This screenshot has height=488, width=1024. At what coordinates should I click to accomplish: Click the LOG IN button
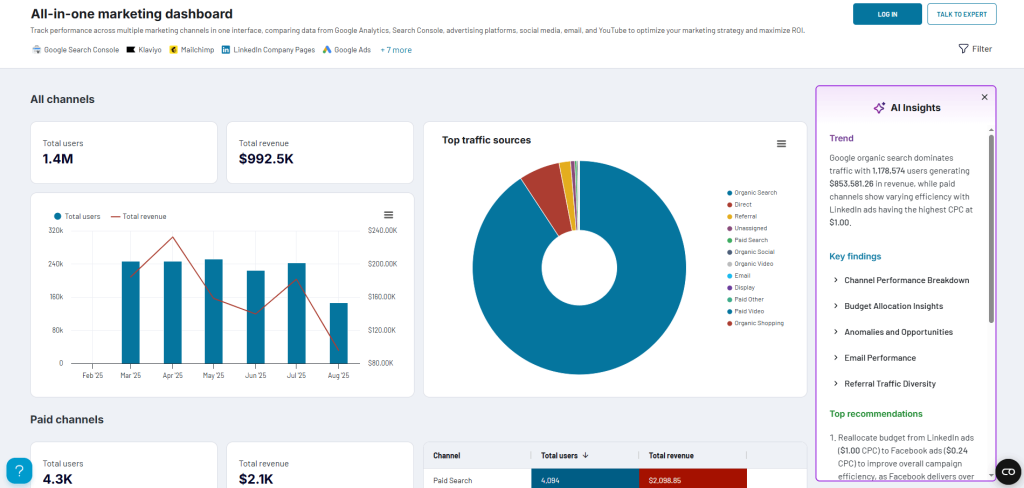coord(887,14)
